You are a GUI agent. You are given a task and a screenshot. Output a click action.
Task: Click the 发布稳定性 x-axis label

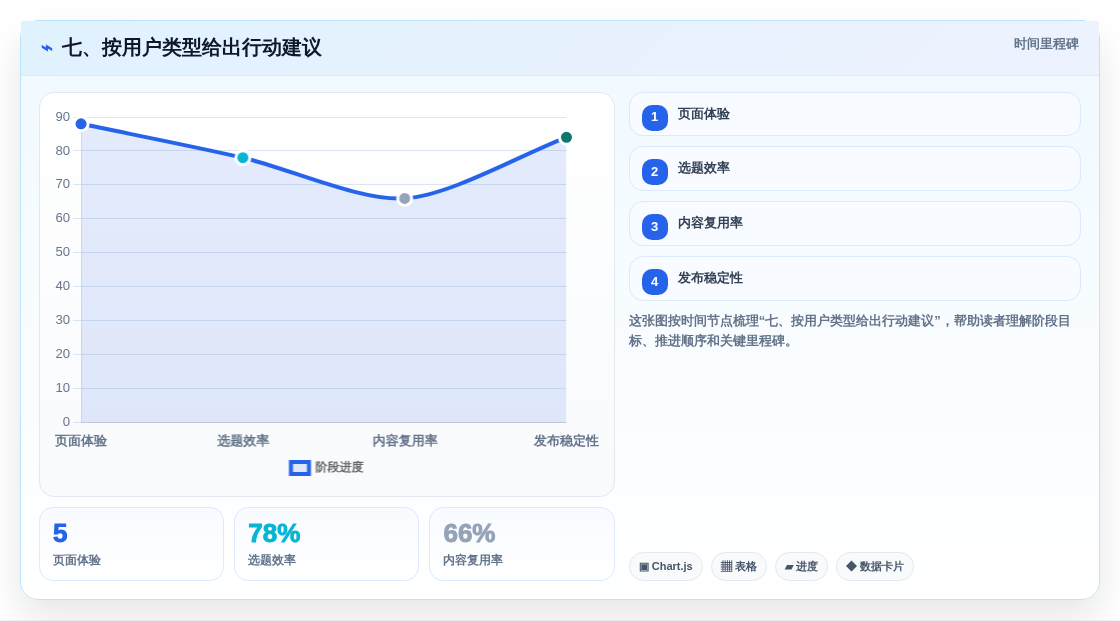[x=566, y=441]
